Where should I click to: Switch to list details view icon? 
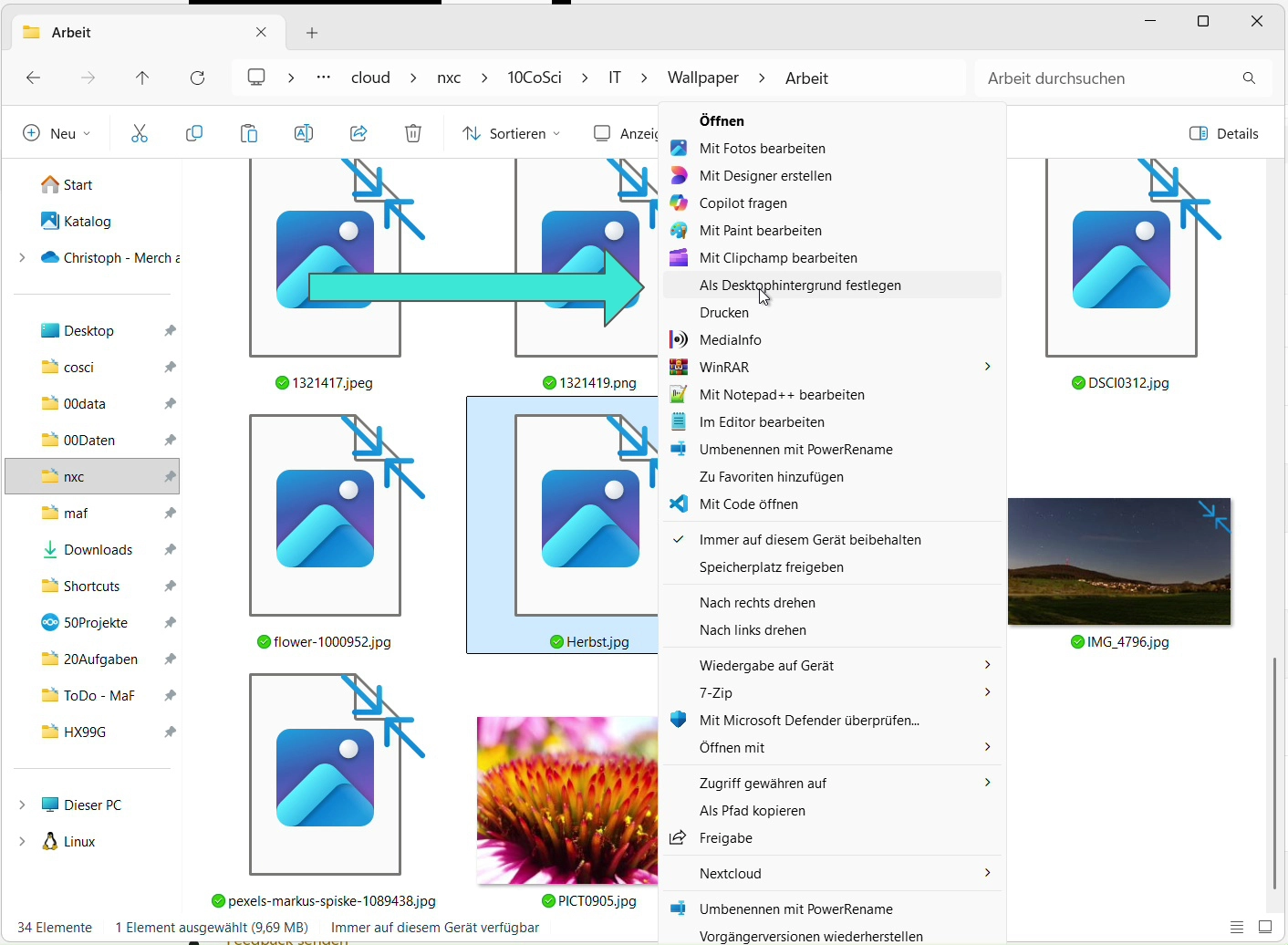(x=1237, y=928)
